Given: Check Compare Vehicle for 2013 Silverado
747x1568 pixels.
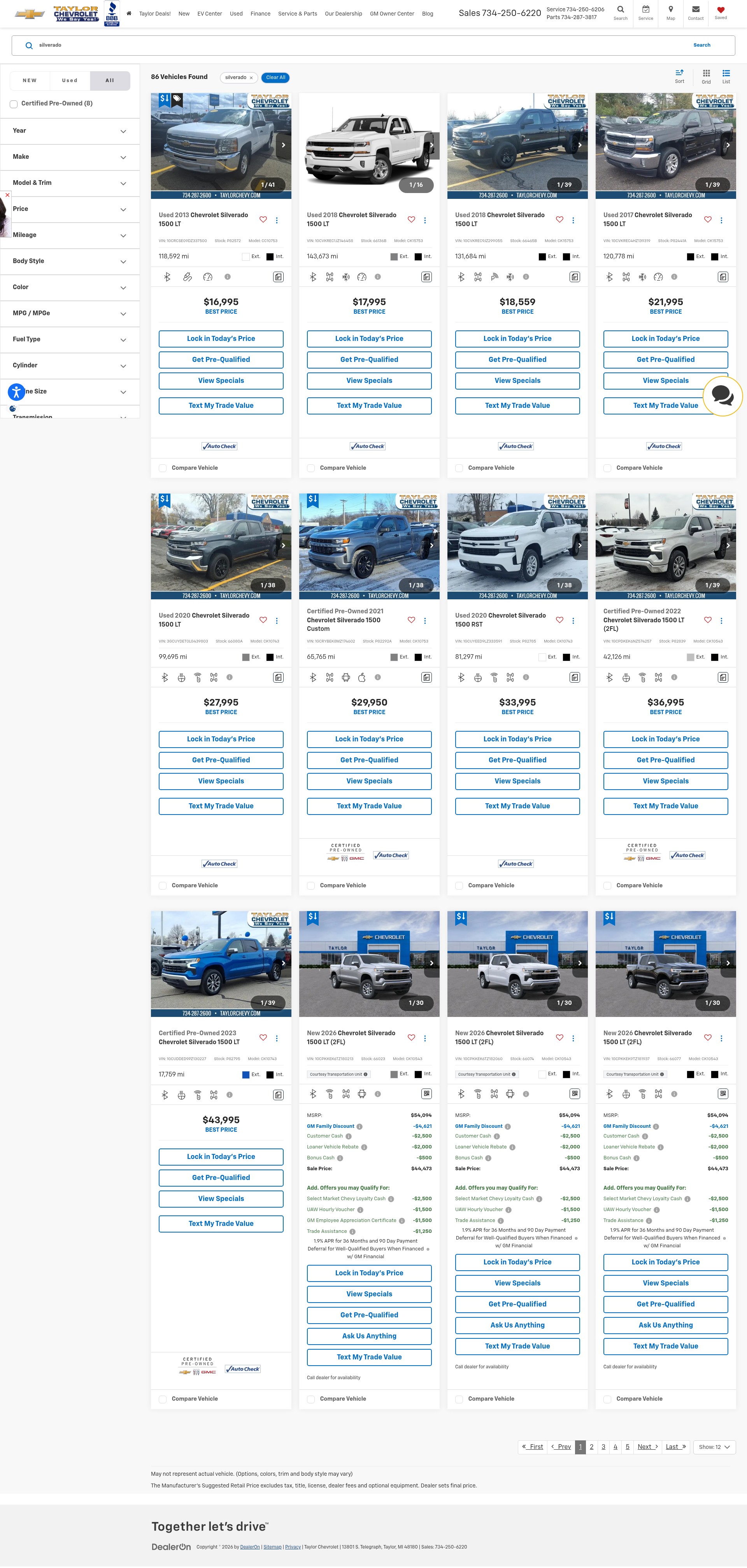Looking at the screenshot, I should pos(162,468).
